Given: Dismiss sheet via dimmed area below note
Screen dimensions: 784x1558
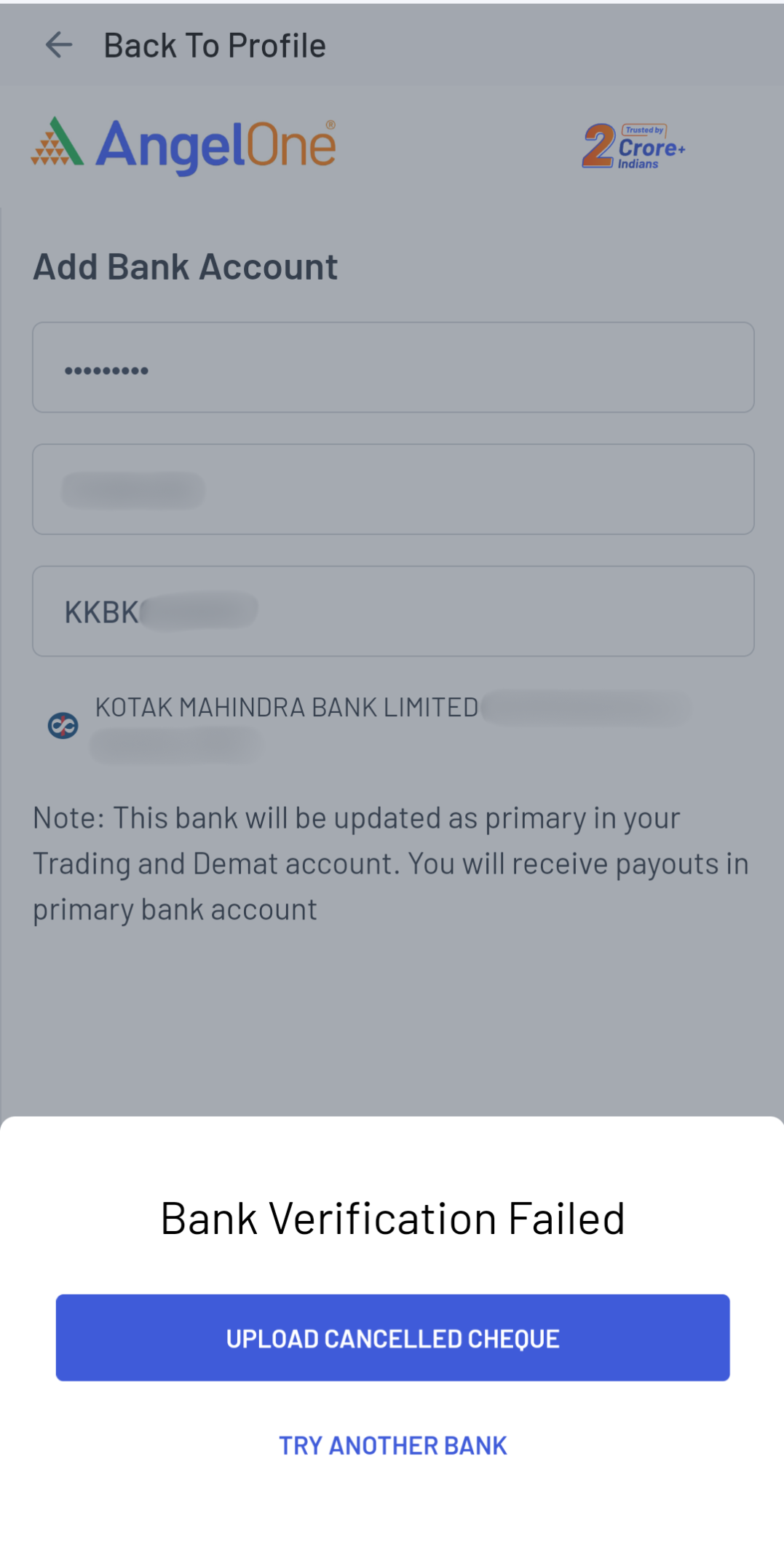Looking at the screenshot, I should (393, 1019).
